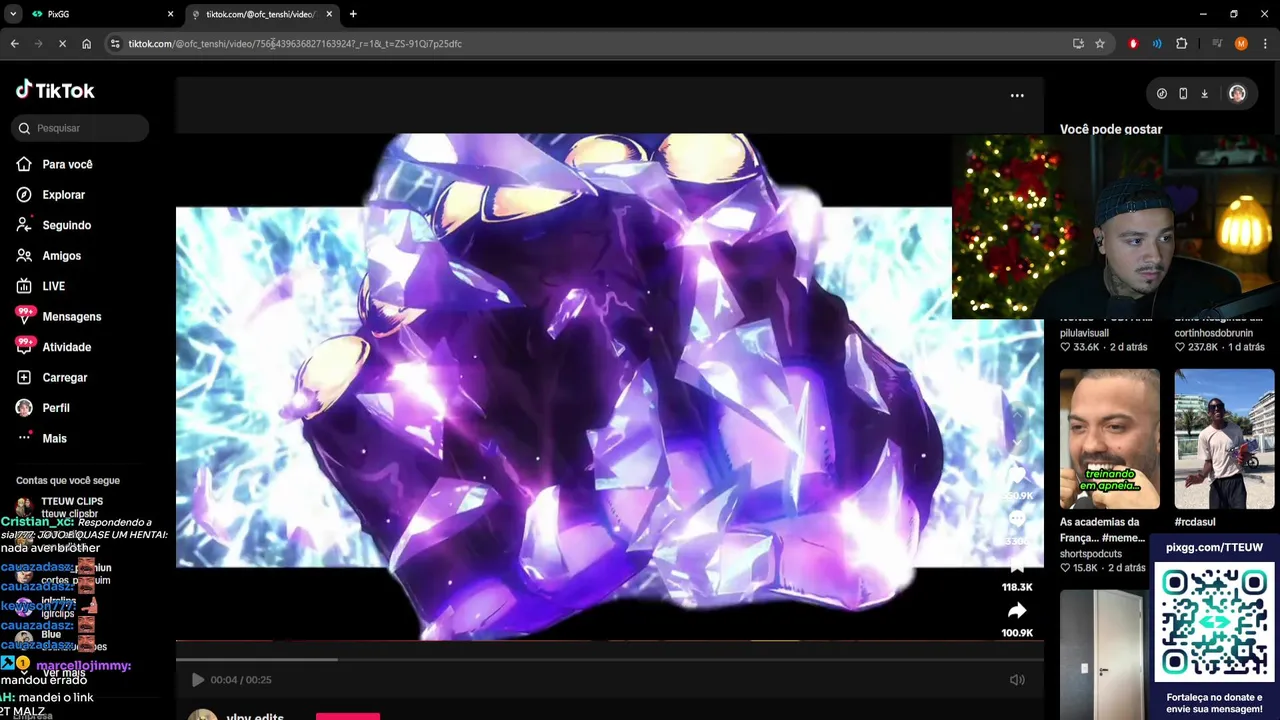Open media control icon in toolbar
The height and width of the screenshot is (720, 1280).
(x=1217, y=44)
